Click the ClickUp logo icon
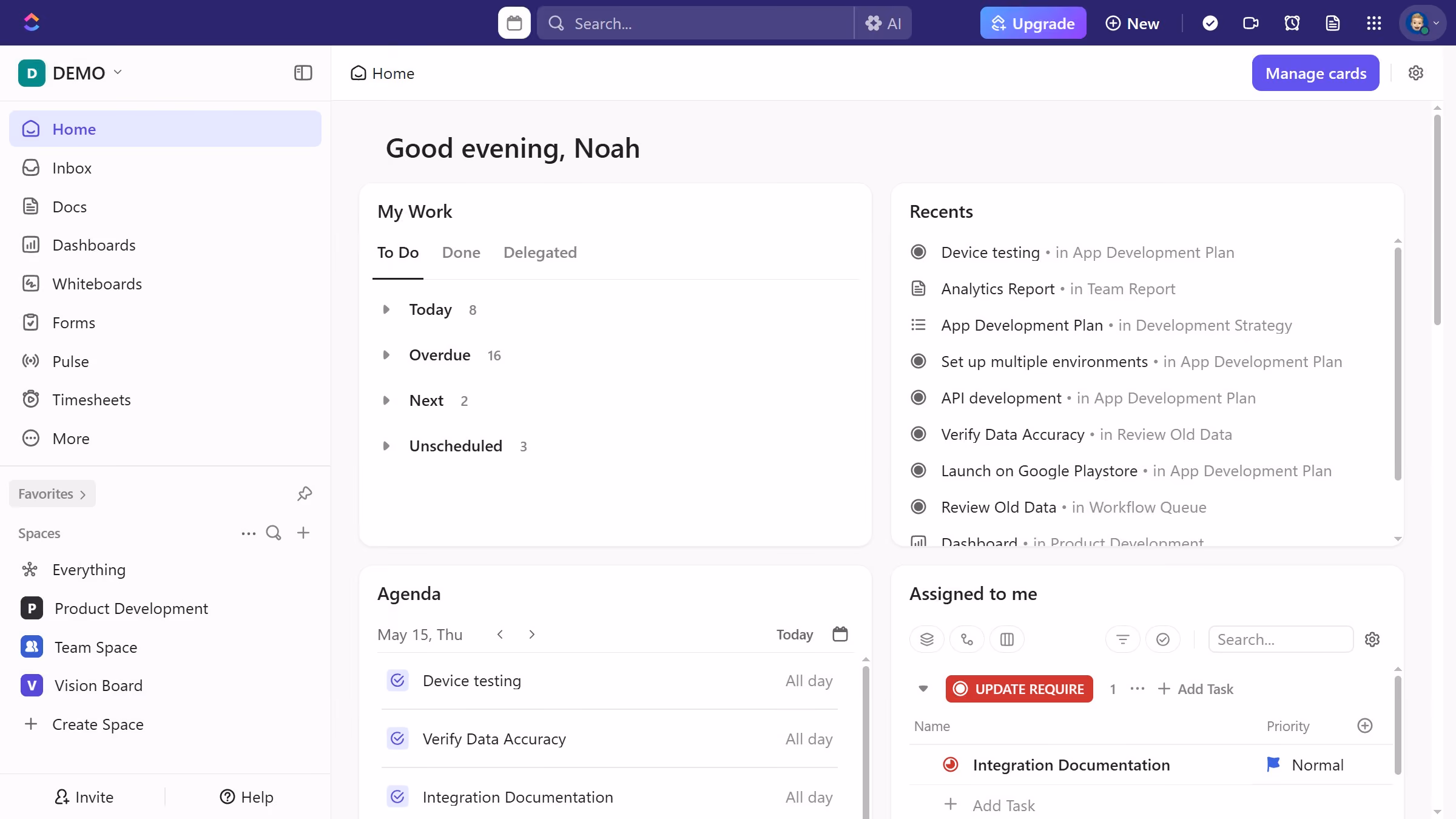The image size is (1456, 819). [32, 22]
